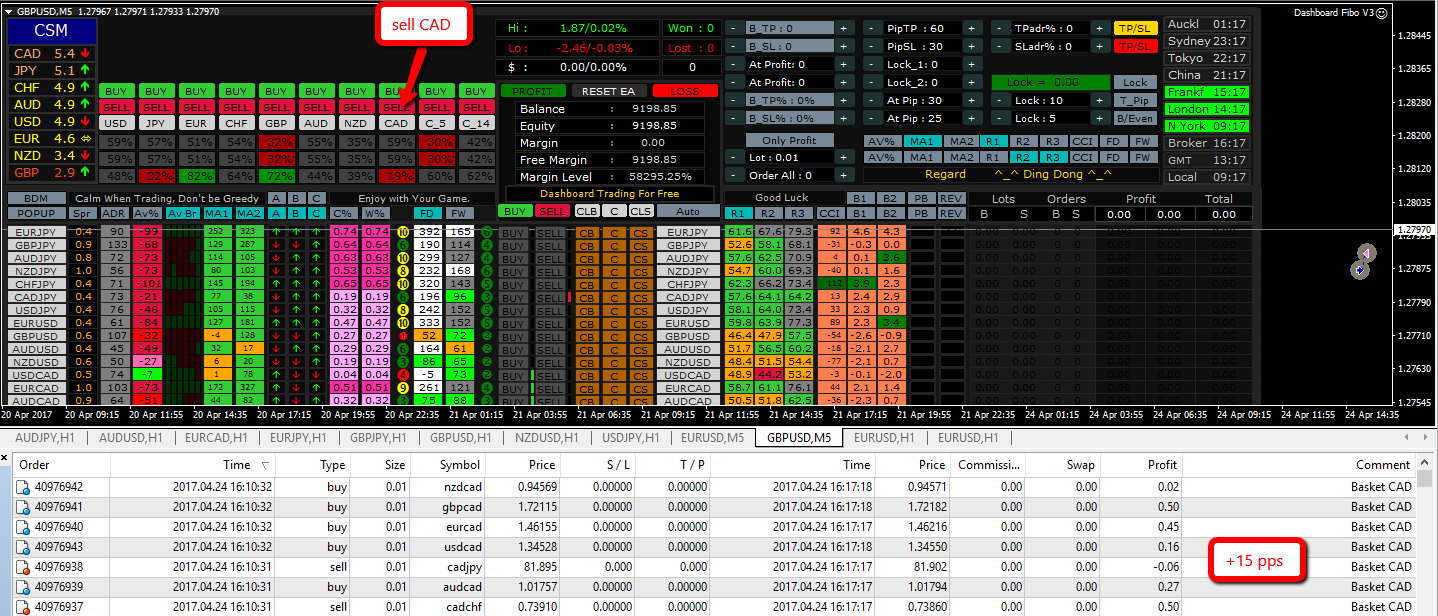Image resolution: width=1438 pixels, height=616 pixels.
Task: Decrease the Lock : 10 value with minus
Action: point(999,100)
